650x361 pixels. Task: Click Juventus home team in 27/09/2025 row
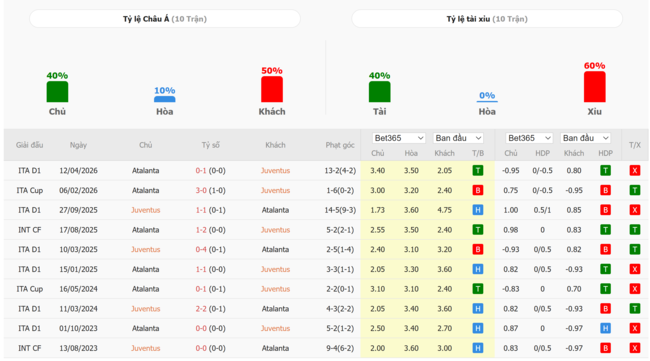point(146,210)
